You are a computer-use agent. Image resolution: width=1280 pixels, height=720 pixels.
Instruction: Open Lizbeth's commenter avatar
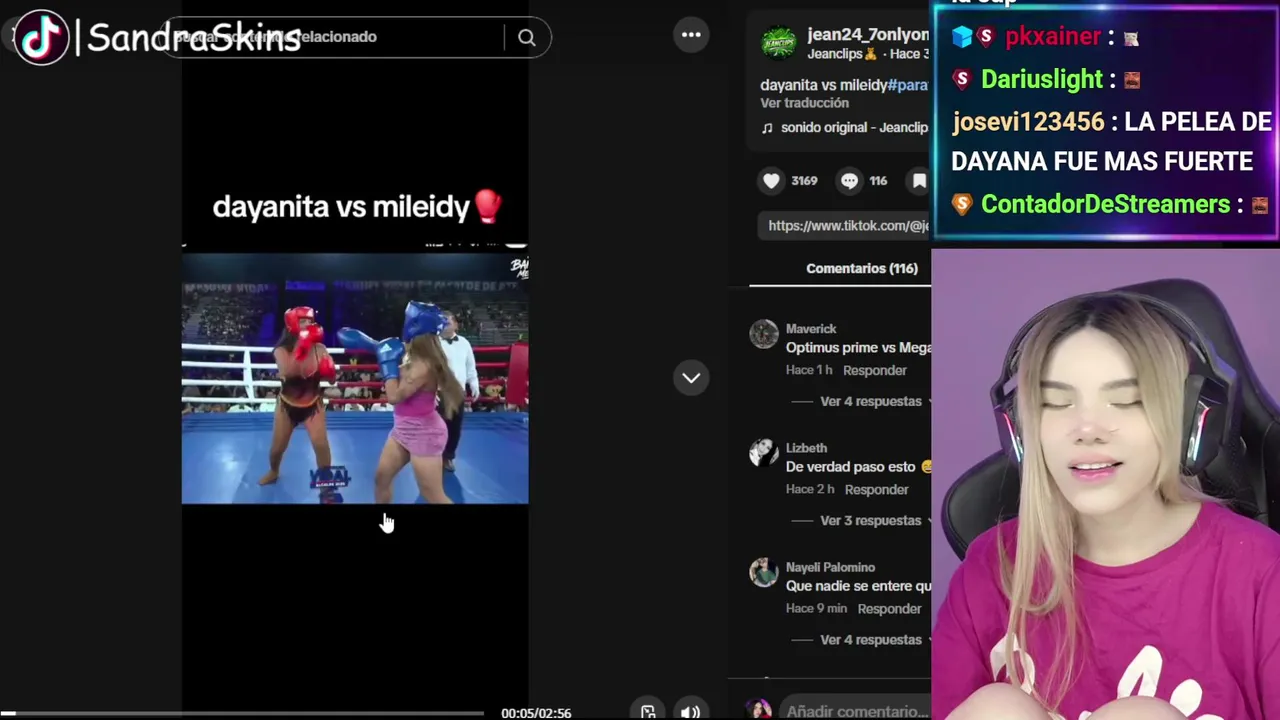(x=764, y=453)
